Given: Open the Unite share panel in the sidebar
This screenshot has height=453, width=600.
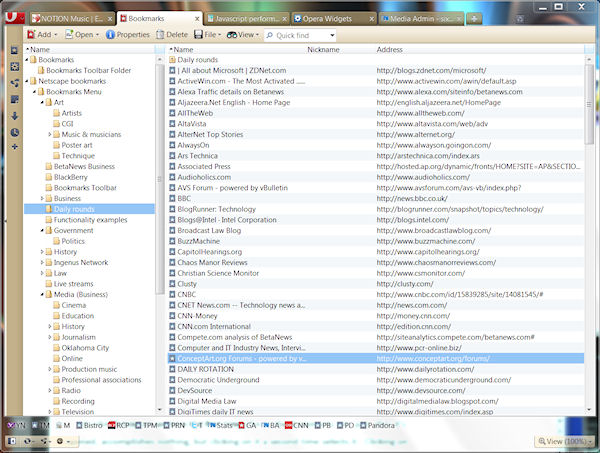Looking at the screenshot, I should point(15,83).
